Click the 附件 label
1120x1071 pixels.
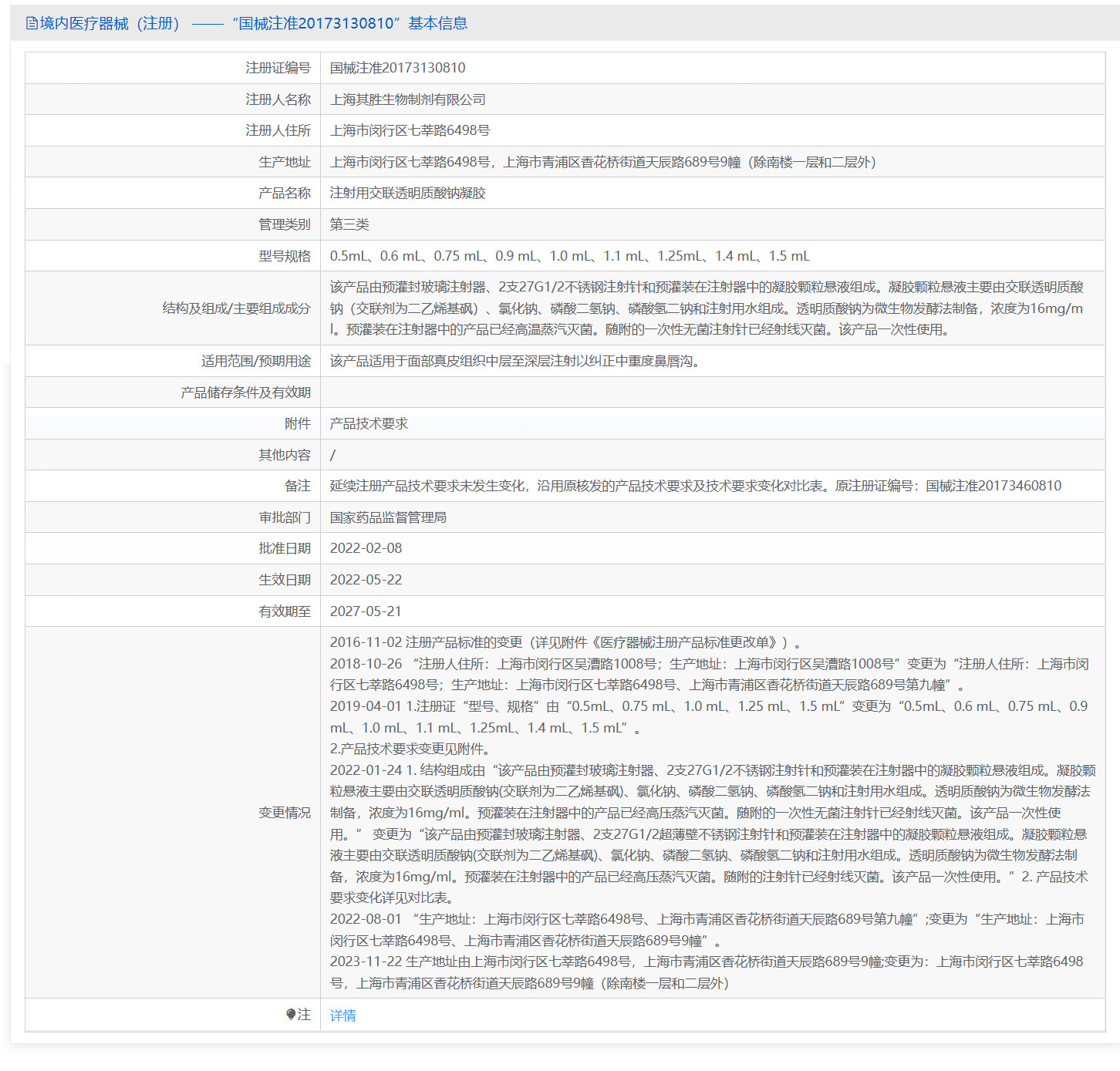click(298, 423)
